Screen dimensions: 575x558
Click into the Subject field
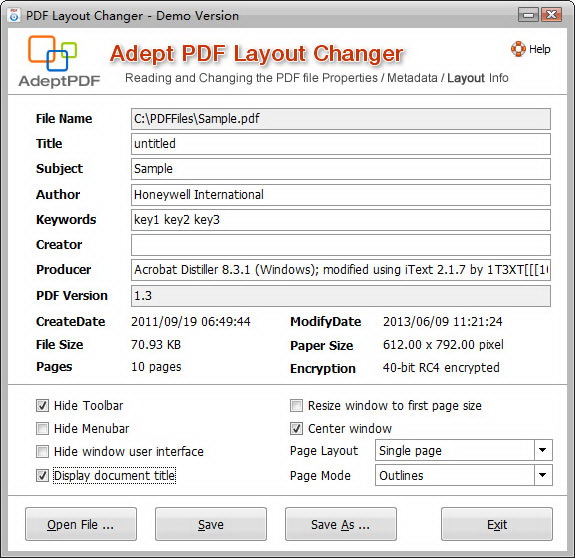click(341, 169)
